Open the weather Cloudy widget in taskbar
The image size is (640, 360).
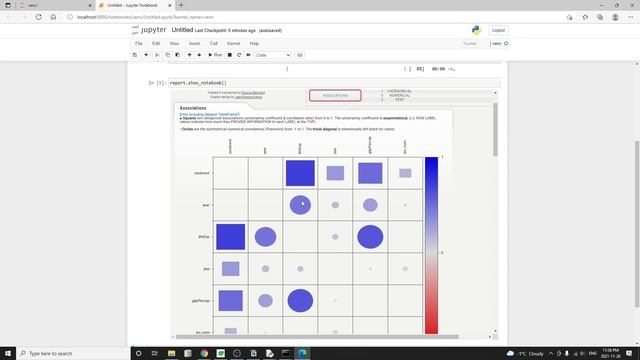(x=525, y=353)
